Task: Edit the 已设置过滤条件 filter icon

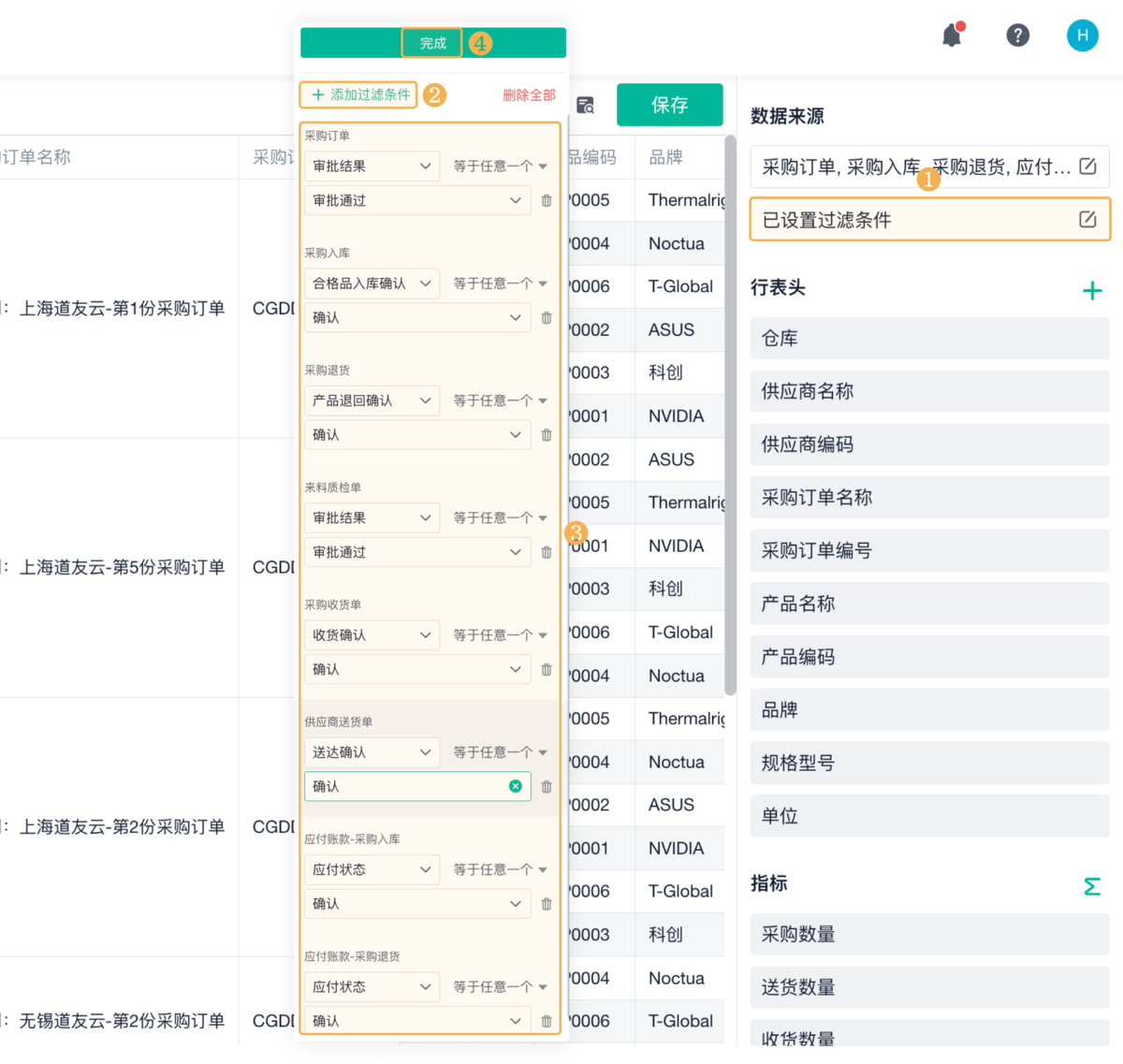Action: pyautogui.click(x=1087, y=219)
